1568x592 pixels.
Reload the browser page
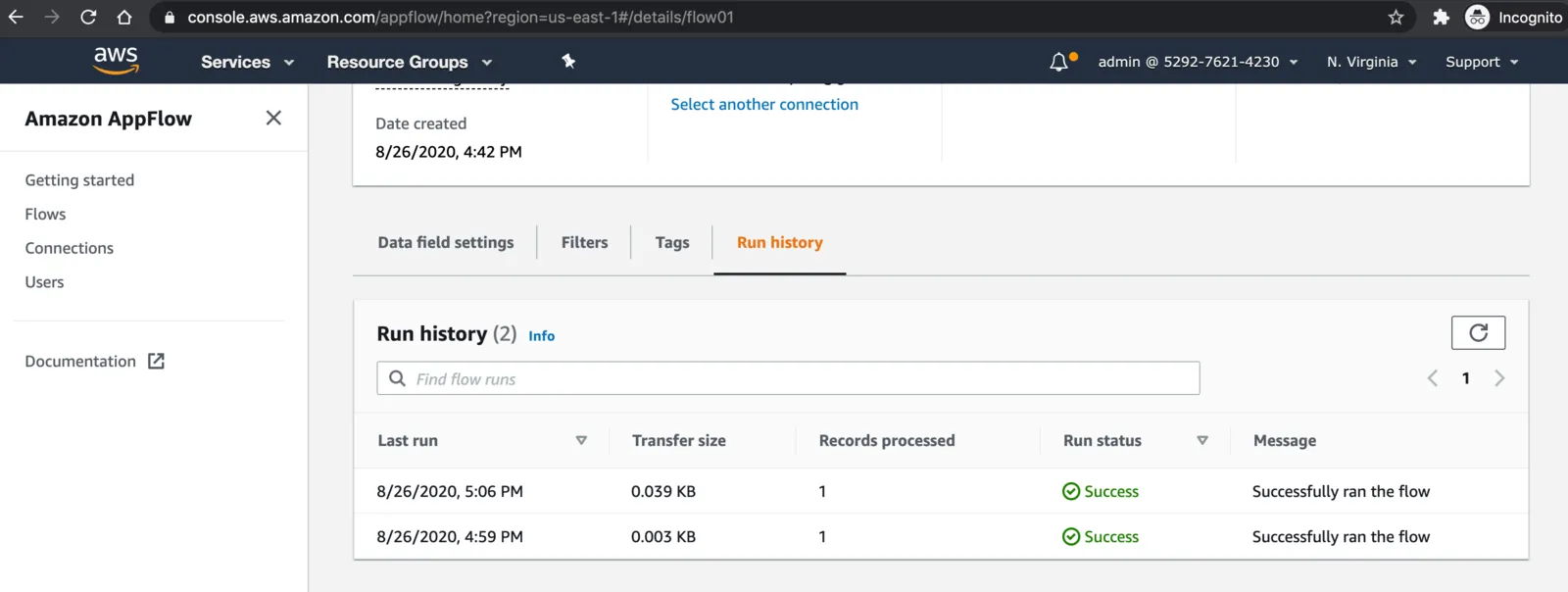pos(88,17)
